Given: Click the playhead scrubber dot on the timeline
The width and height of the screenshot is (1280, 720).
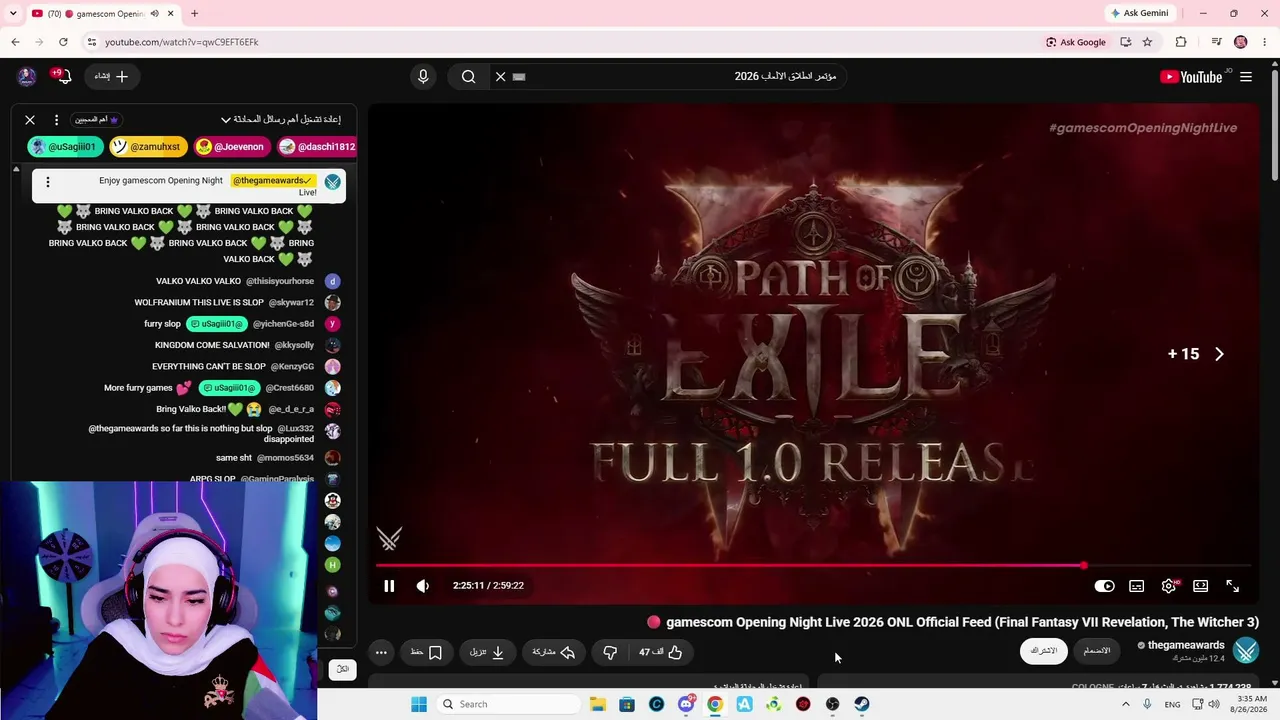Looking at the screenshot, I should pos(1084,566).
